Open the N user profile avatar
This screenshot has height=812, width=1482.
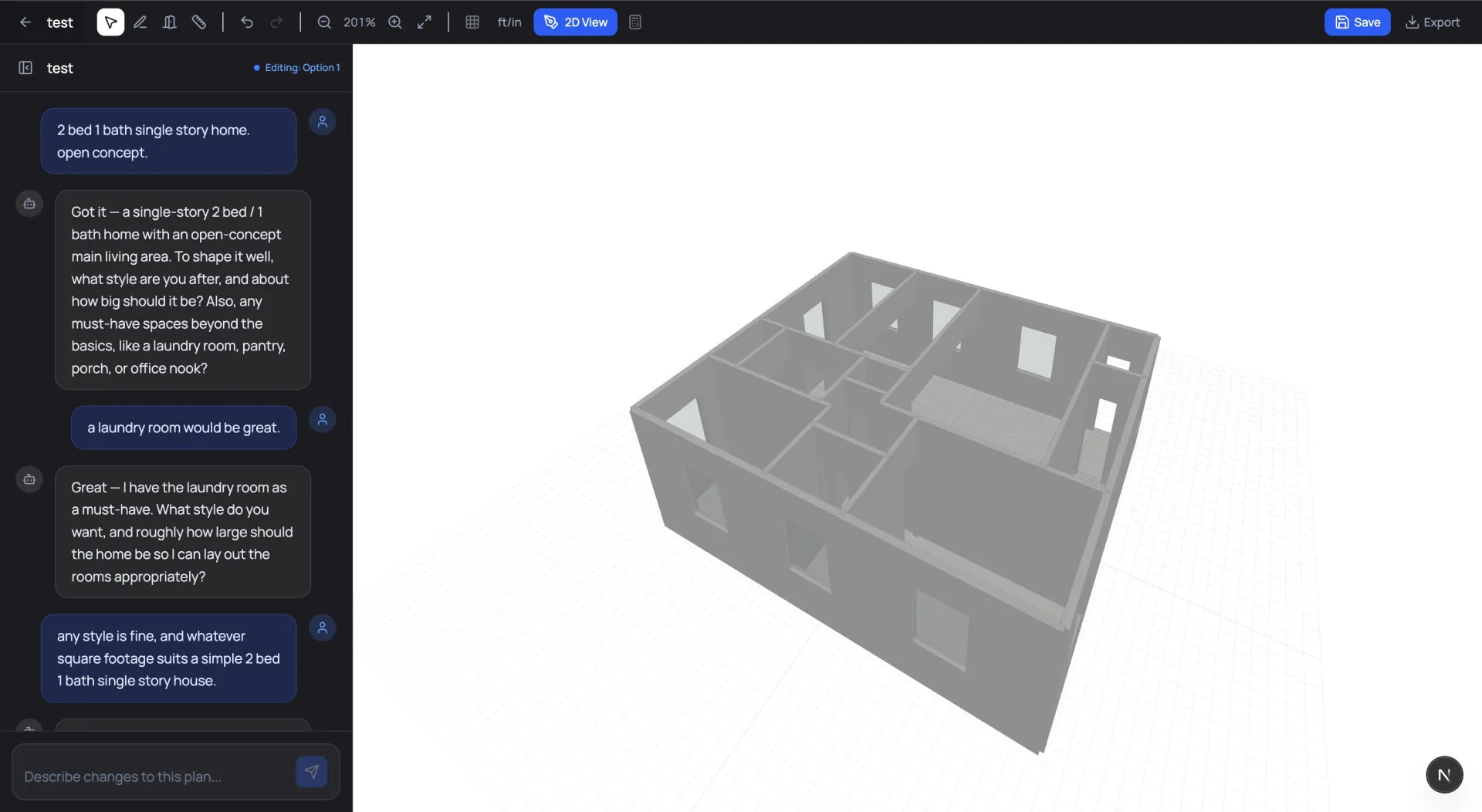pos(1444,774)
